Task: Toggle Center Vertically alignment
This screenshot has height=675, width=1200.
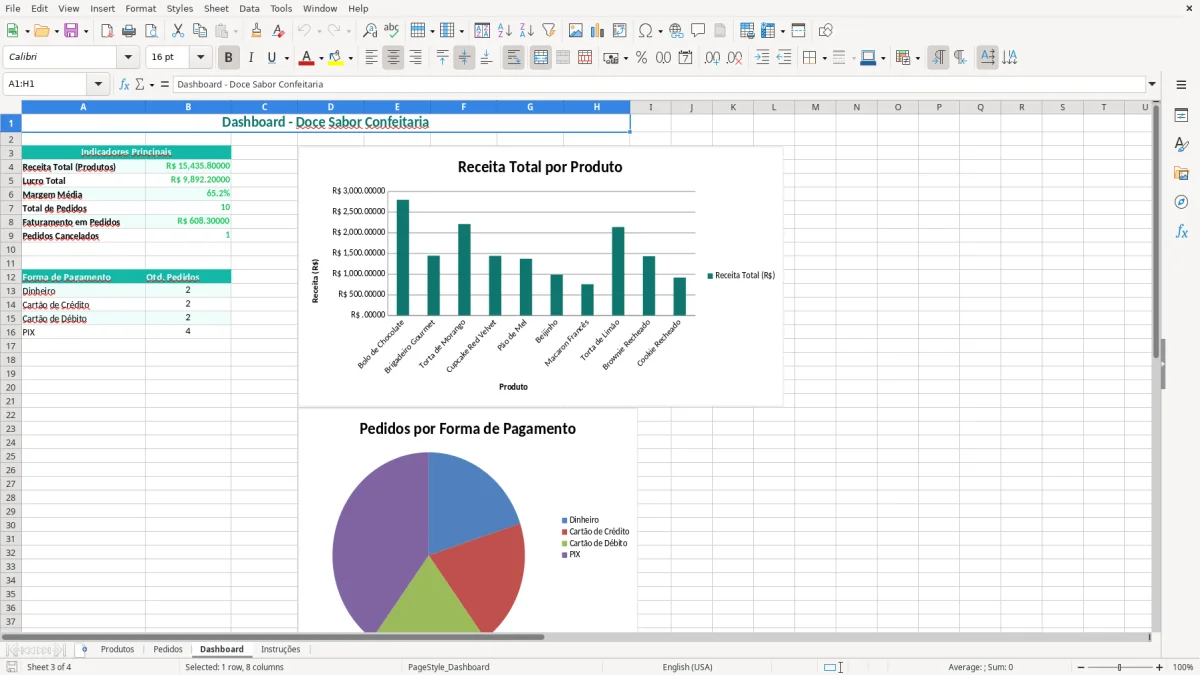Action: 464,58
